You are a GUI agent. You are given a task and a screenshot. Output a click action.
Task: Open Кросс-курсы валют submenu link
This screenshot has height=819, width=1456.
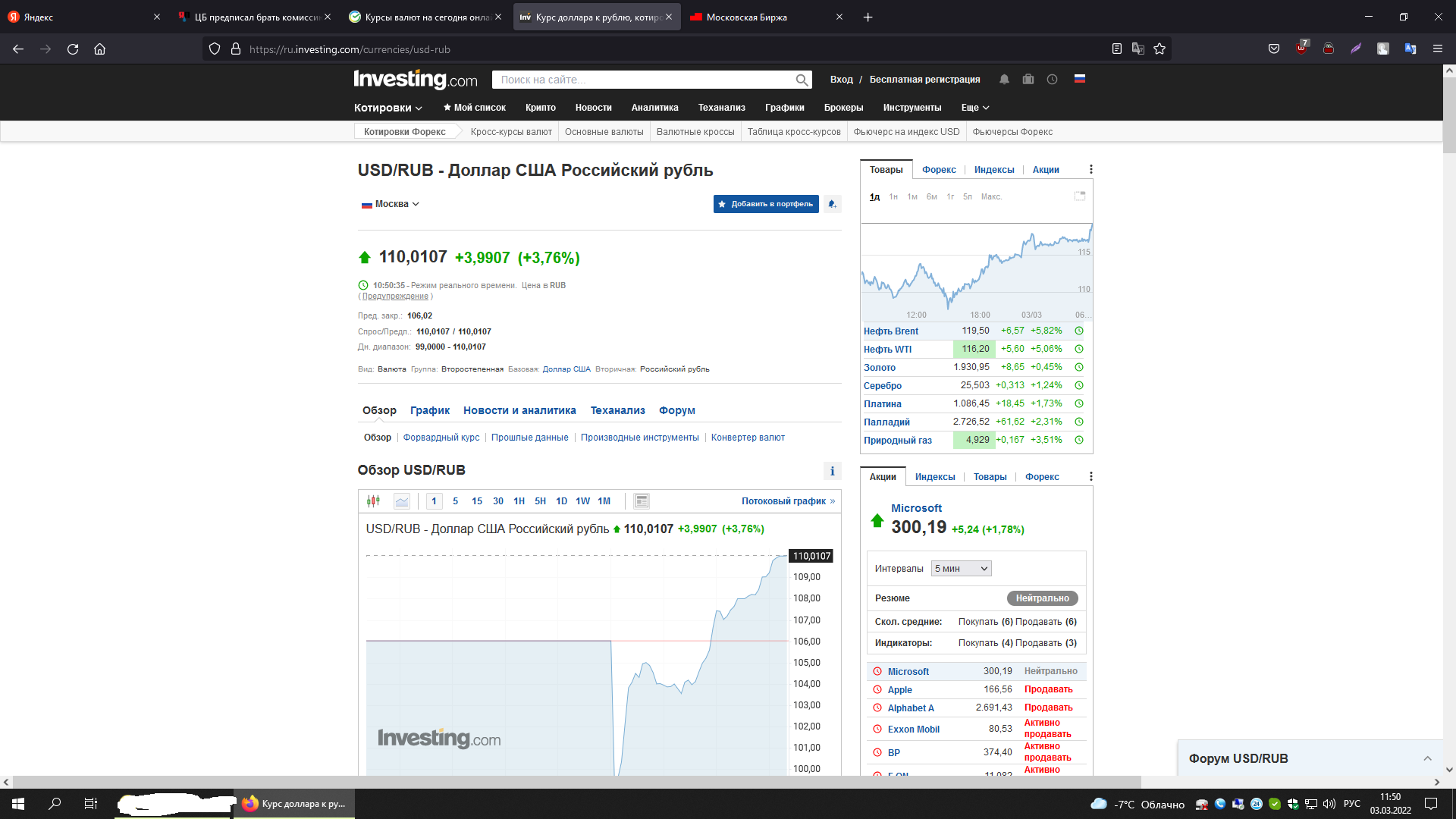click(x=511, y=132)
